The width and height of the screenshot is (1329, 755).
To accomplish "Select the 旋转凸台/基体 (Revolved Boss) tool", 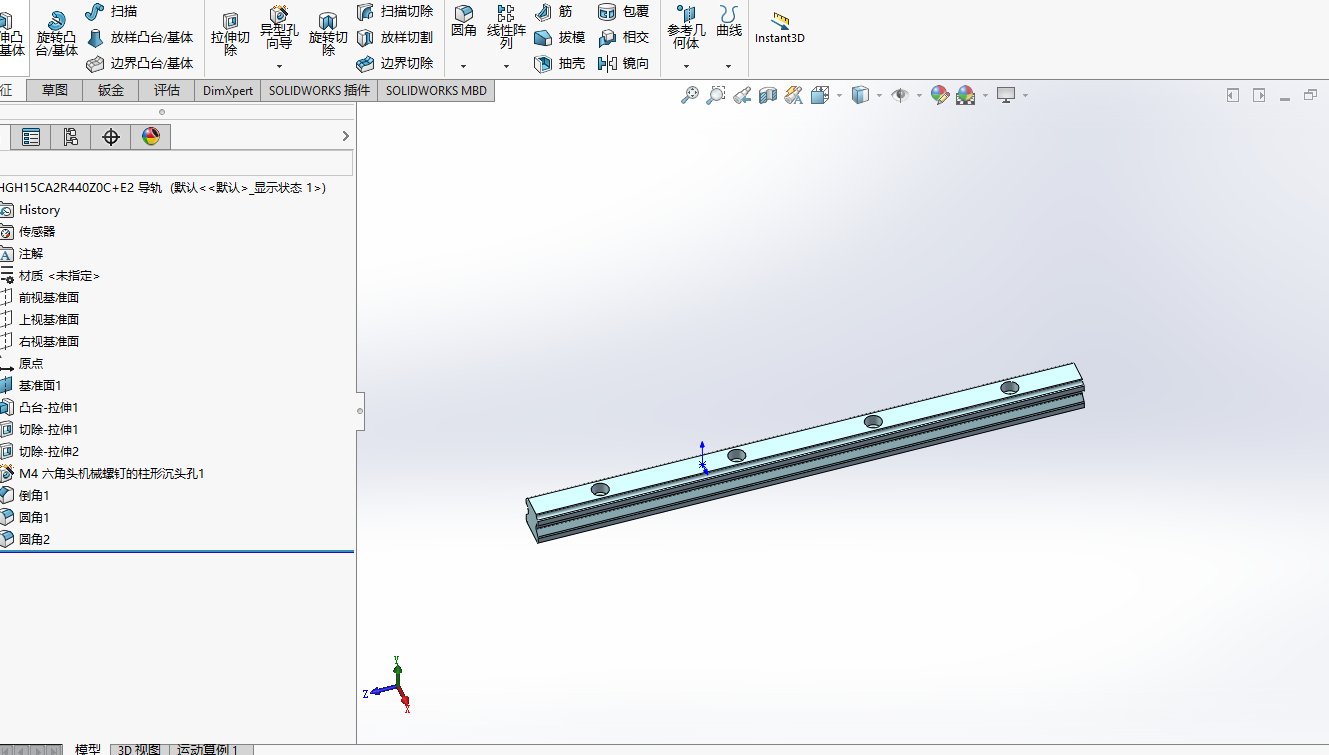I will coord(57,33).
